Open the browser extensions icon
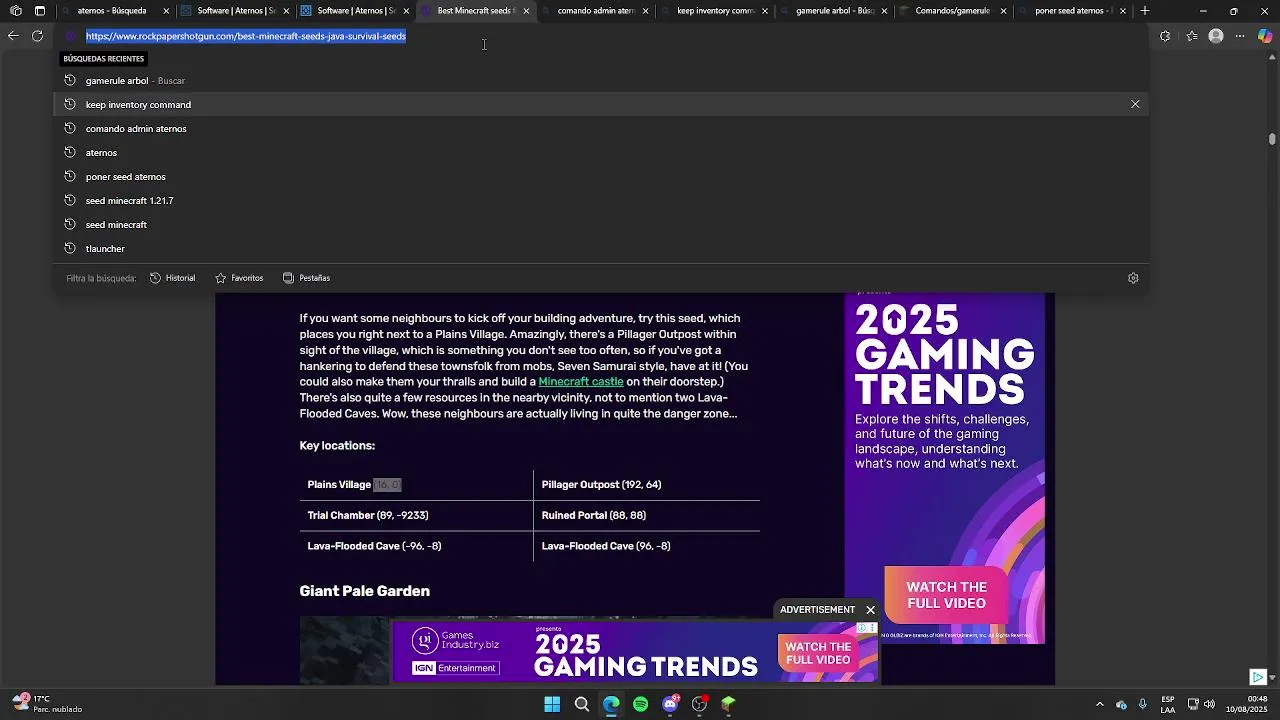Screen dimensions: 1280x720 coord(1165,36)
